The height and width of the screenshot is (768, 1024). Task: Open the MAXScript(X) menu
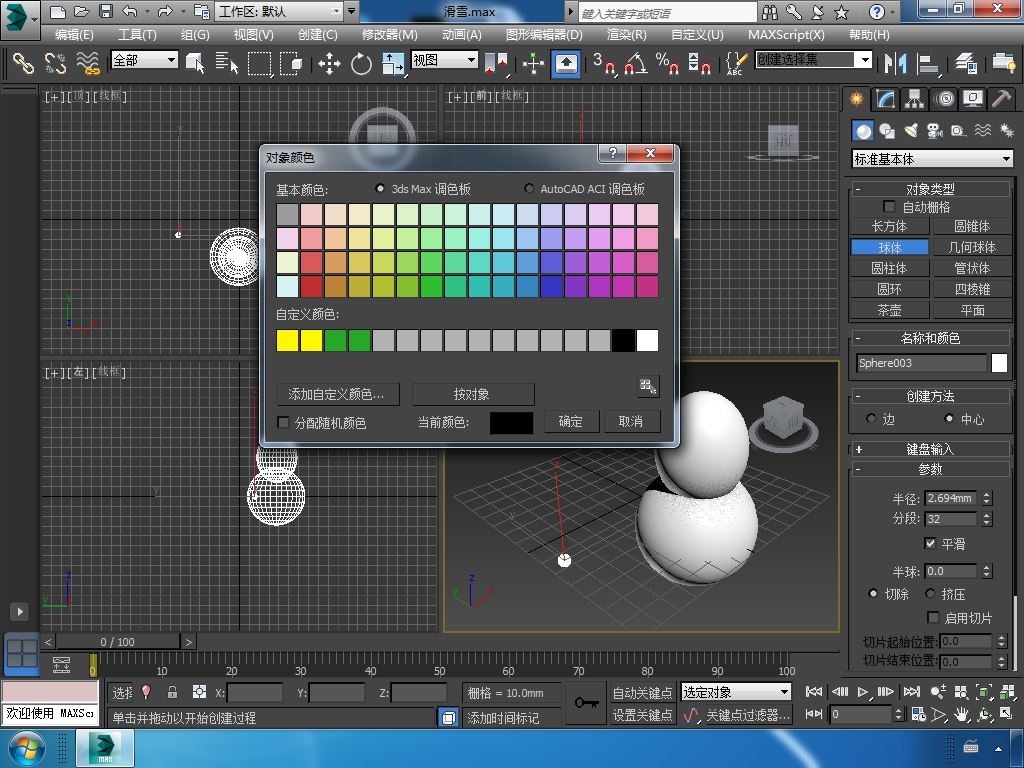(786, 35)
